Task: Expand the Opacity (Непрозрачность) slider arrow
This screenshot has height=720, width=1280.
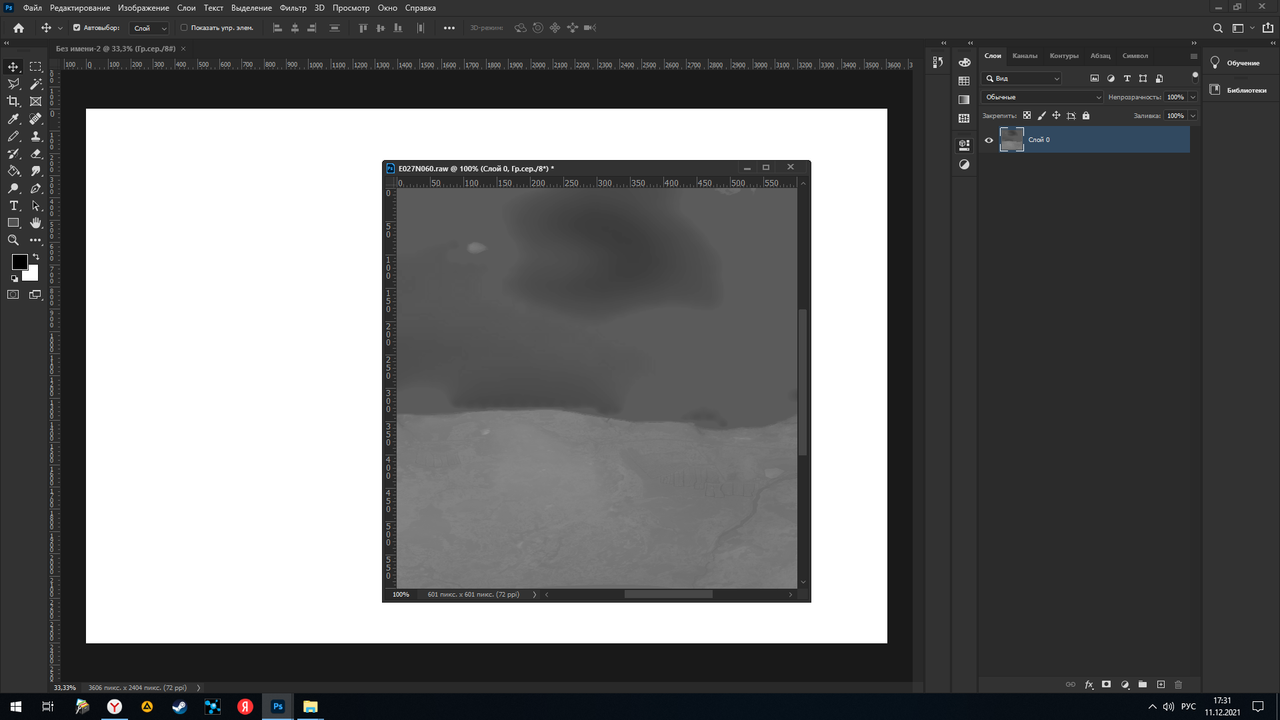Action: tap(1193, 97)
